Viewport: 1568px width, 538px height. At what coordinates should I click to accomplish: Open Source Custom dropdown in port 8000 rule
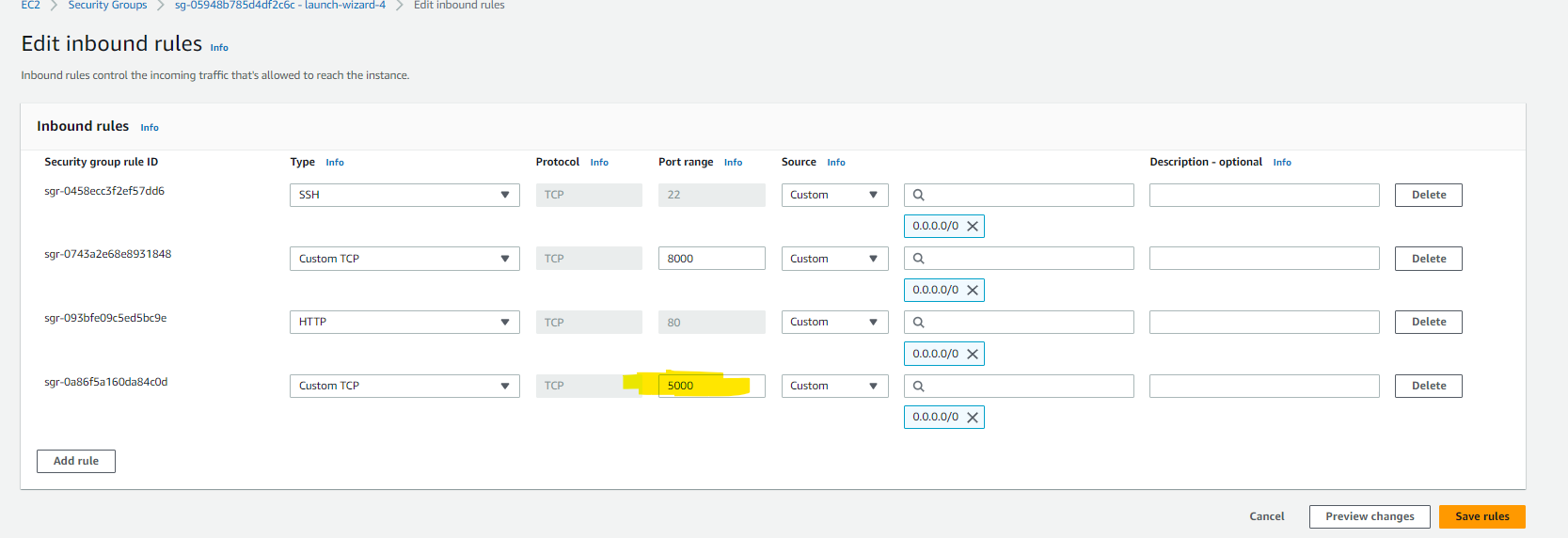834,259
